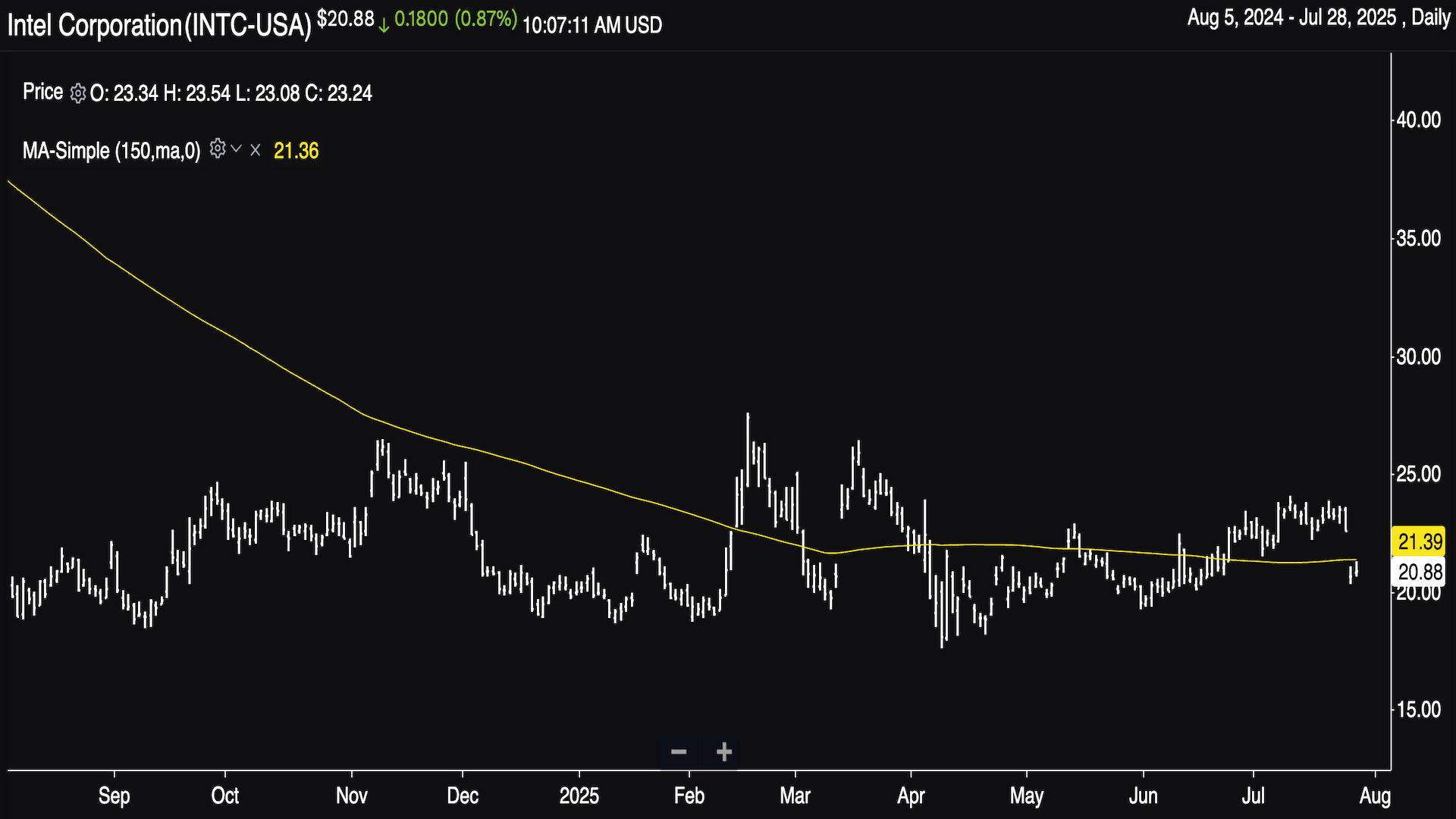Viewport: 1456px width, 819px height.
Task: Click the yellow 21.36 moving average value
Action: [296, 151]
